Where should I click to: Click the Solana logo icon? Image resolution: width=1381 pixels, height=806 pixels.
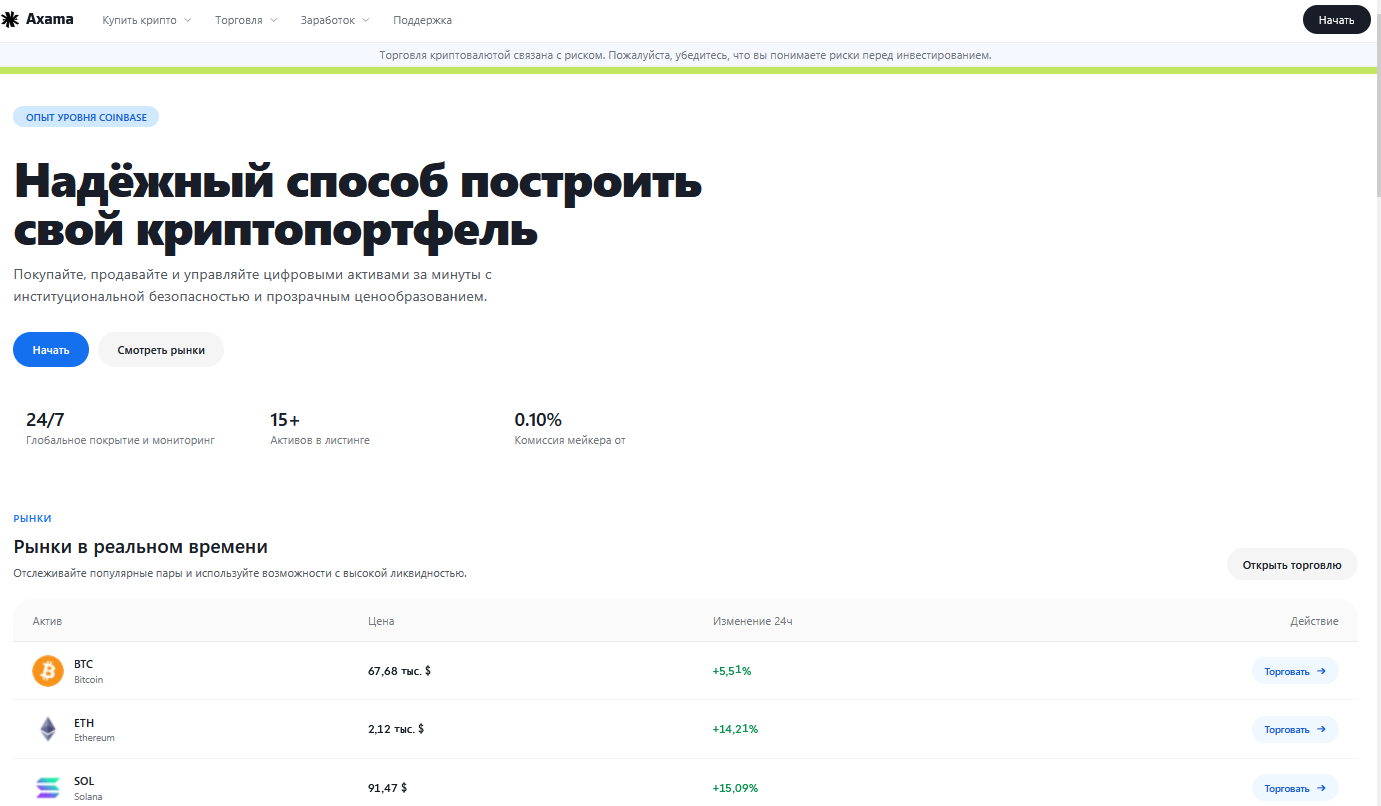pyautogui.click(x=48, y=788)
